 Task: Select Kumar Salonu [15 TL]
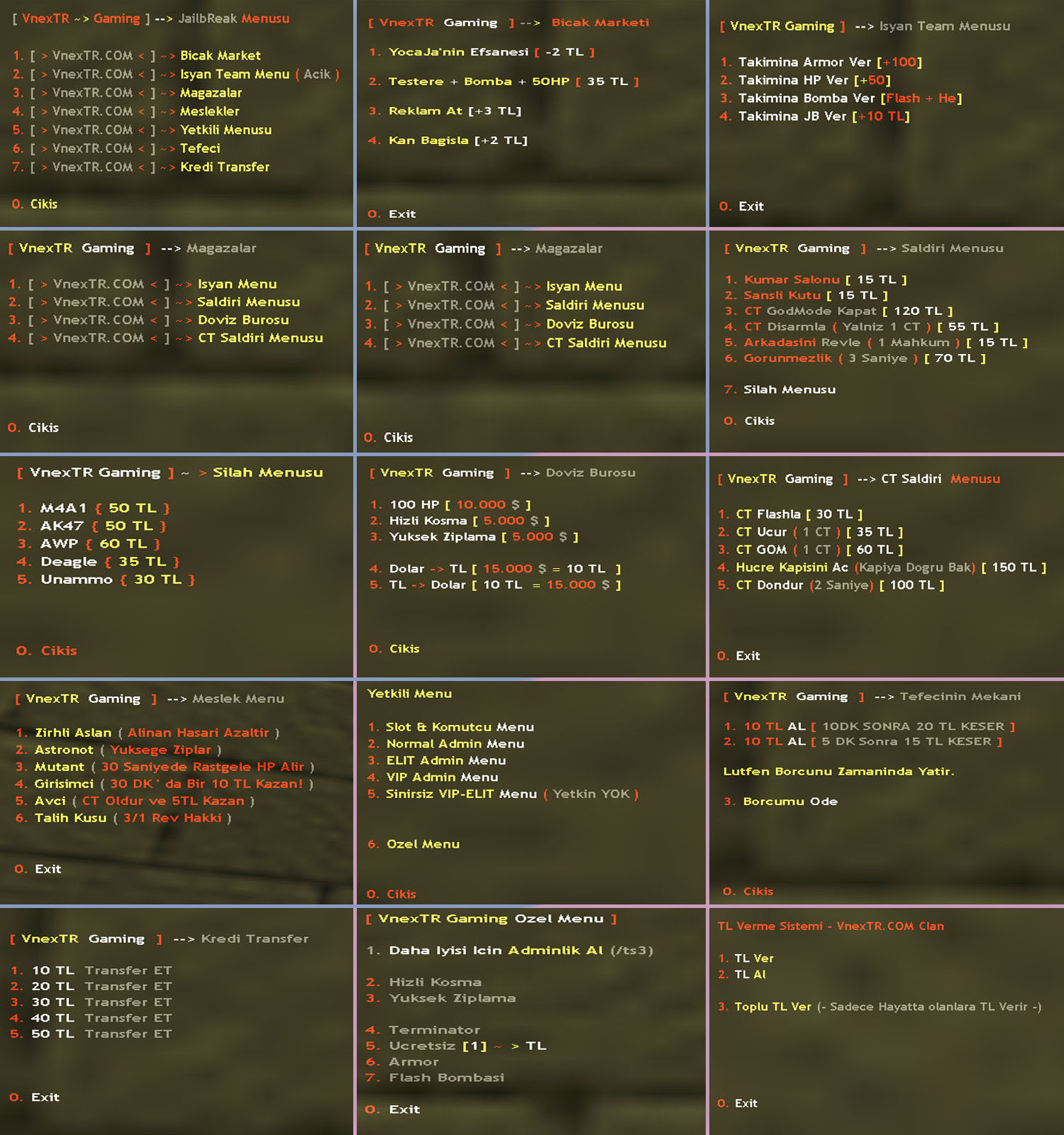click(x=816, y=279)
